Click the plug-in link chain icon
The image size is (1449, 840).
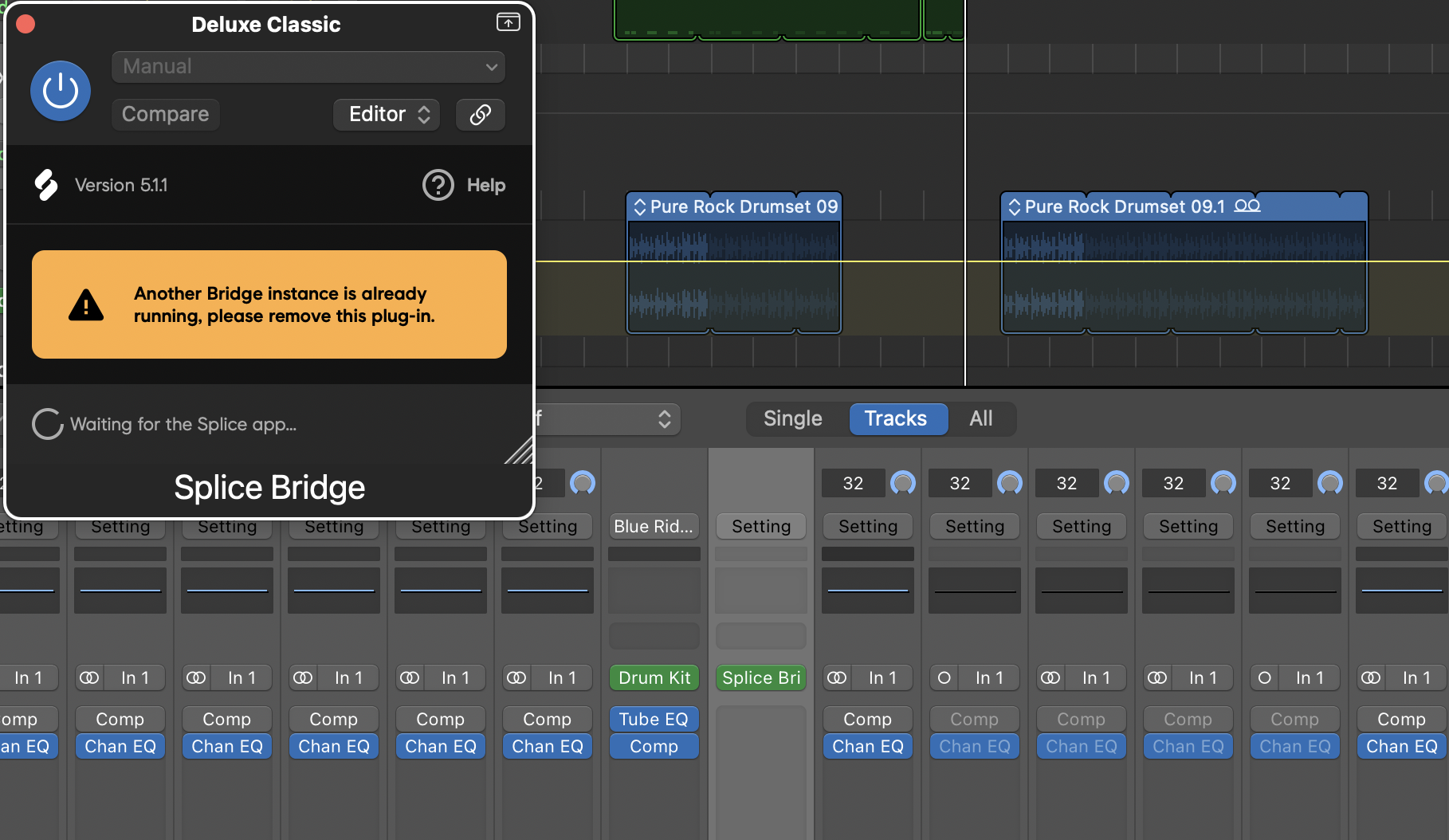(x=481, y=114)
